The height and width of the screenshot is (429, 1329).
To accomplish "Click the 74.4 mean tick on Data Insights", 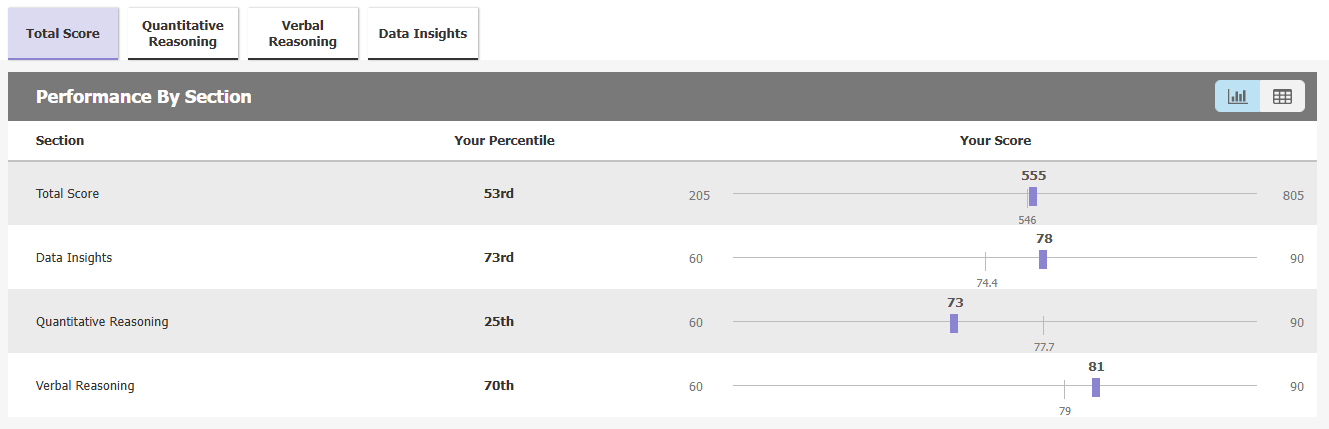I will click(986, 262).
